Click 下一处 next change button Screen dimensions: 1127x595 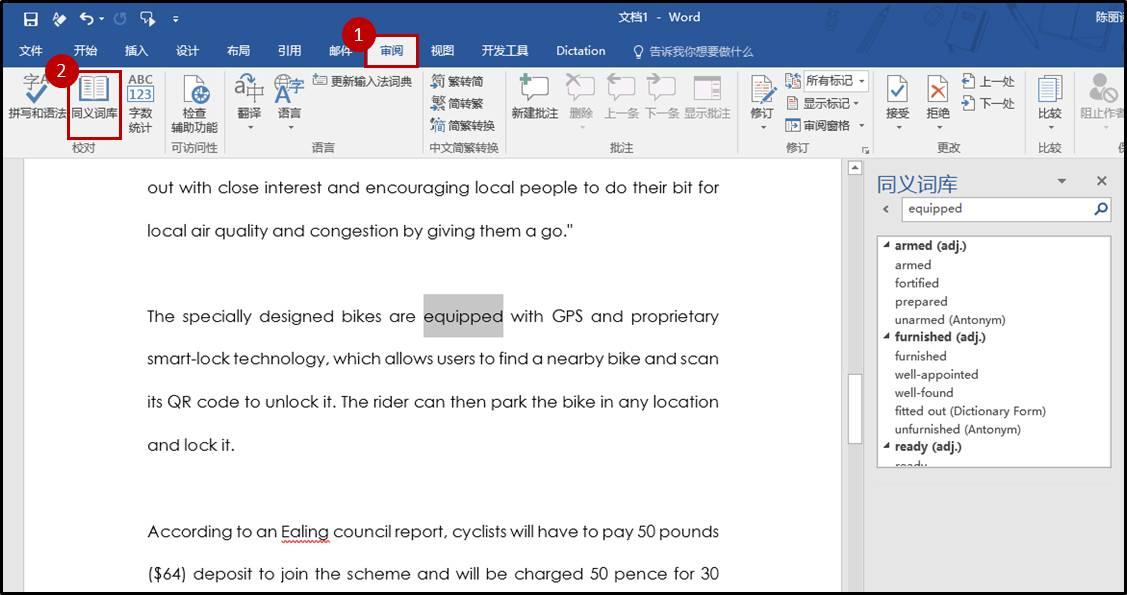(989, 103)
